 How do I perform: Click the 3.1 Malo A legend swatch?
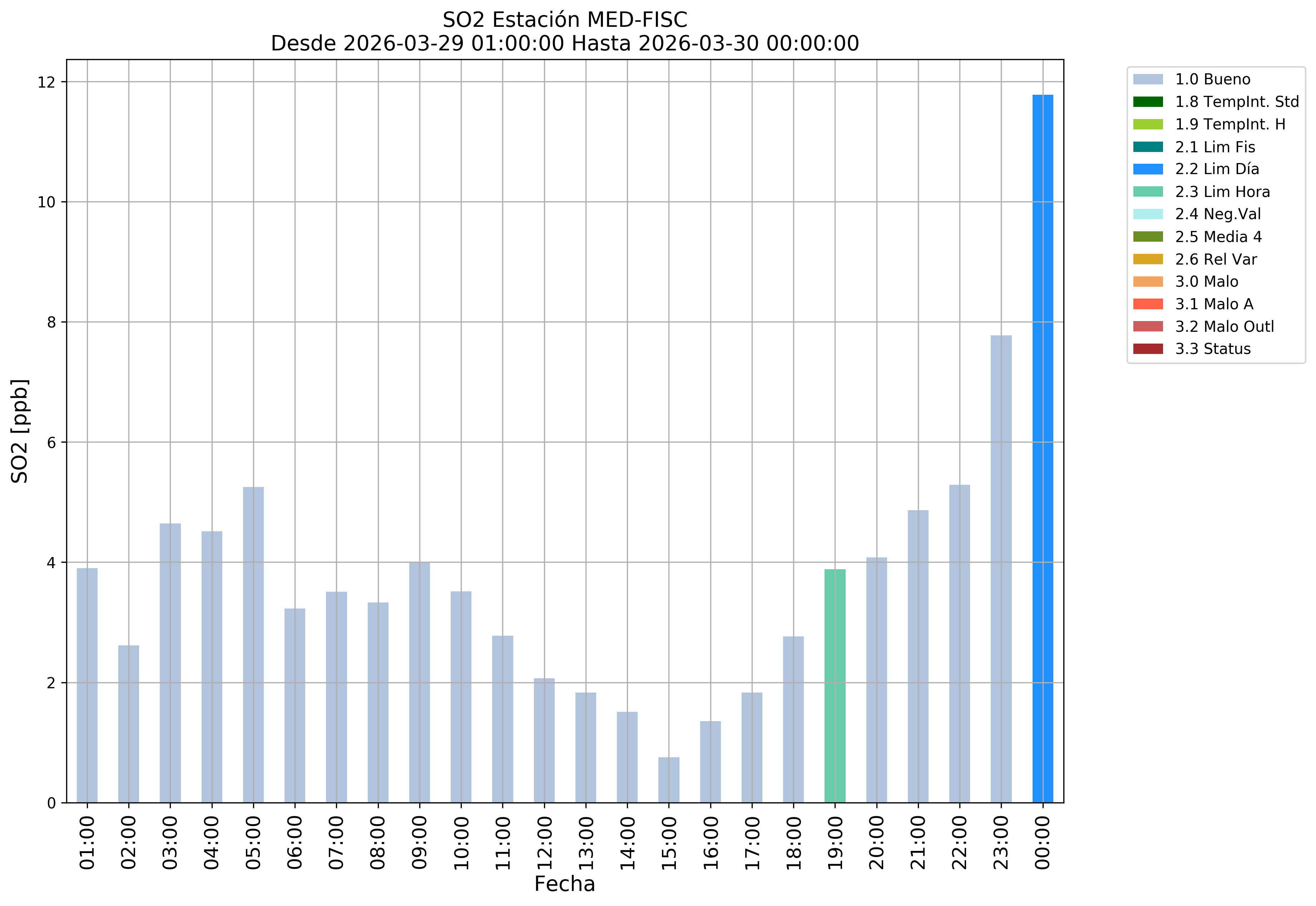1147,304
